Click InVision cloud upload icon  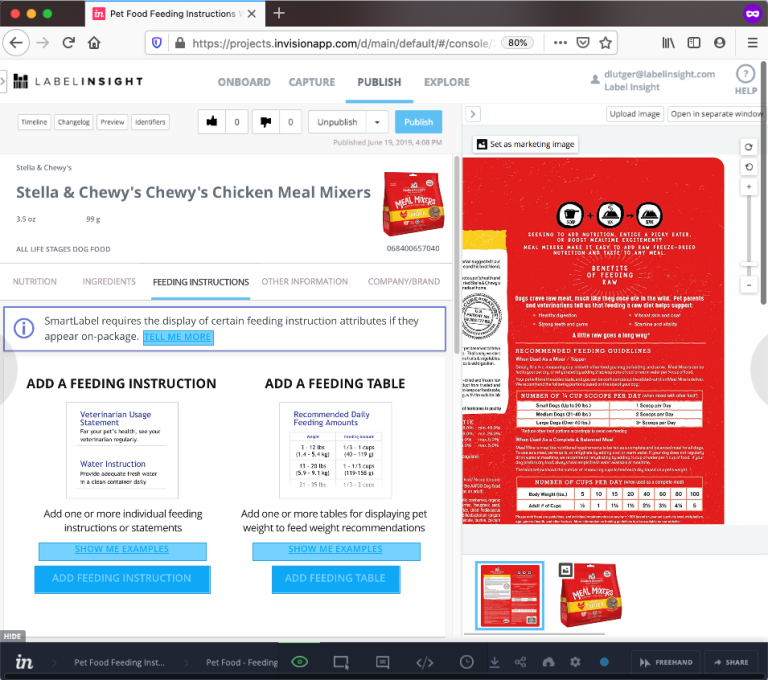[548, 662]
